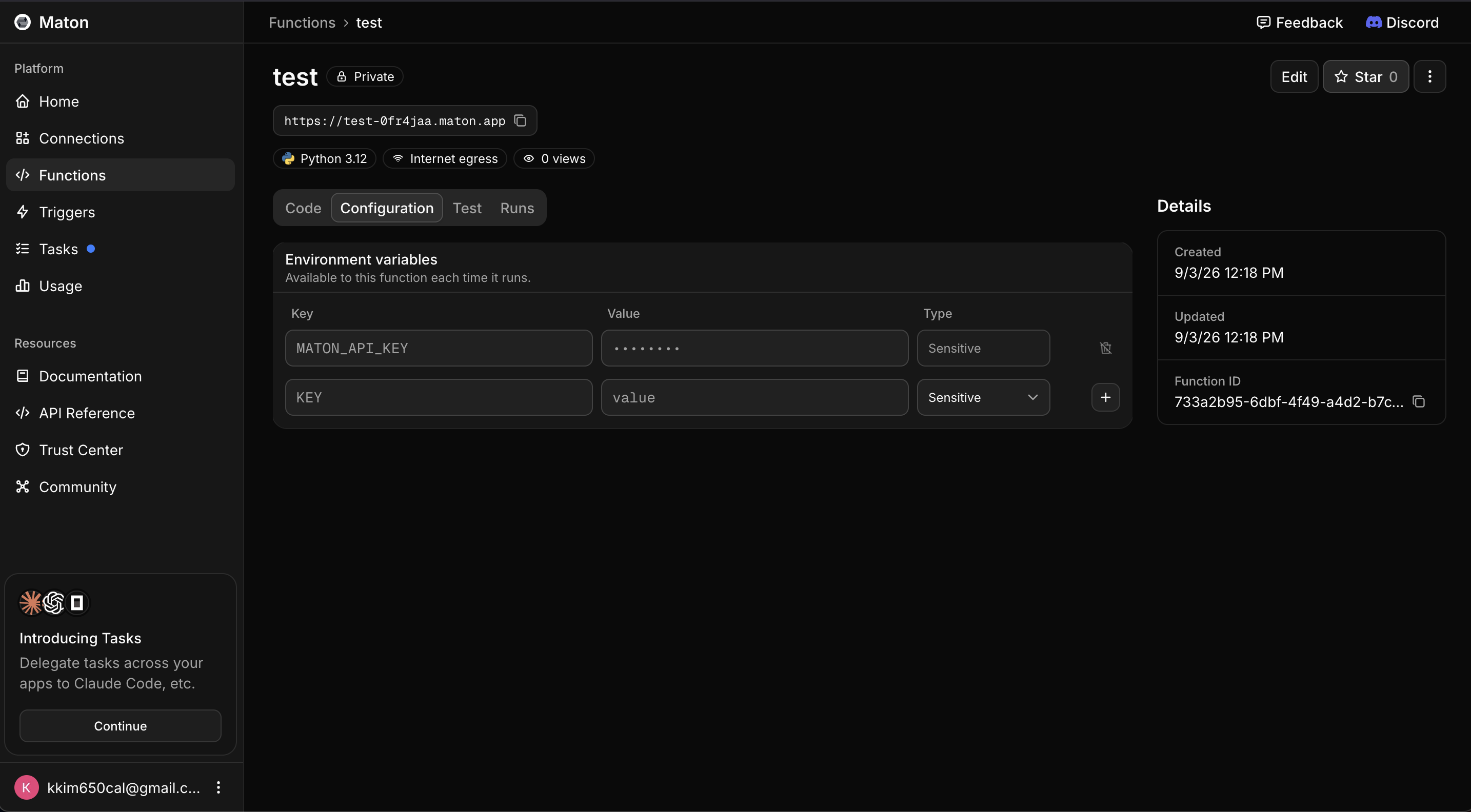Click the Feedback speech bubble icon

coord(1264,22)
